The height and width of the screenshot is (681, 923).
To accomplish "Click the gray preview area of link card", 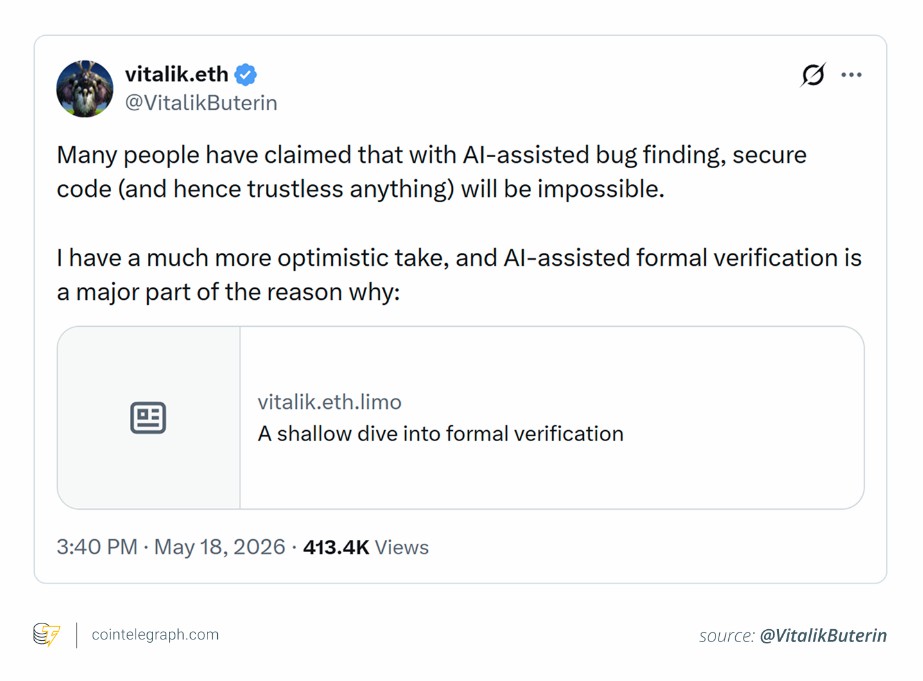I will tap(148, 418).
